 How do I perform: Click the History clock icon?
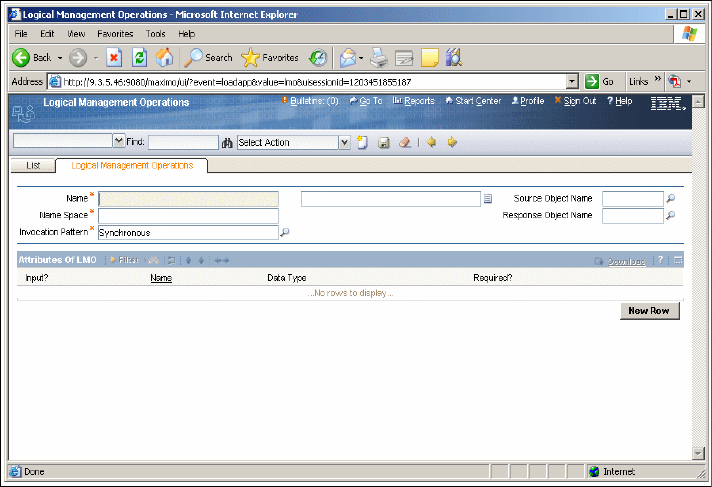pyautogui.click(x=318, y=58)
